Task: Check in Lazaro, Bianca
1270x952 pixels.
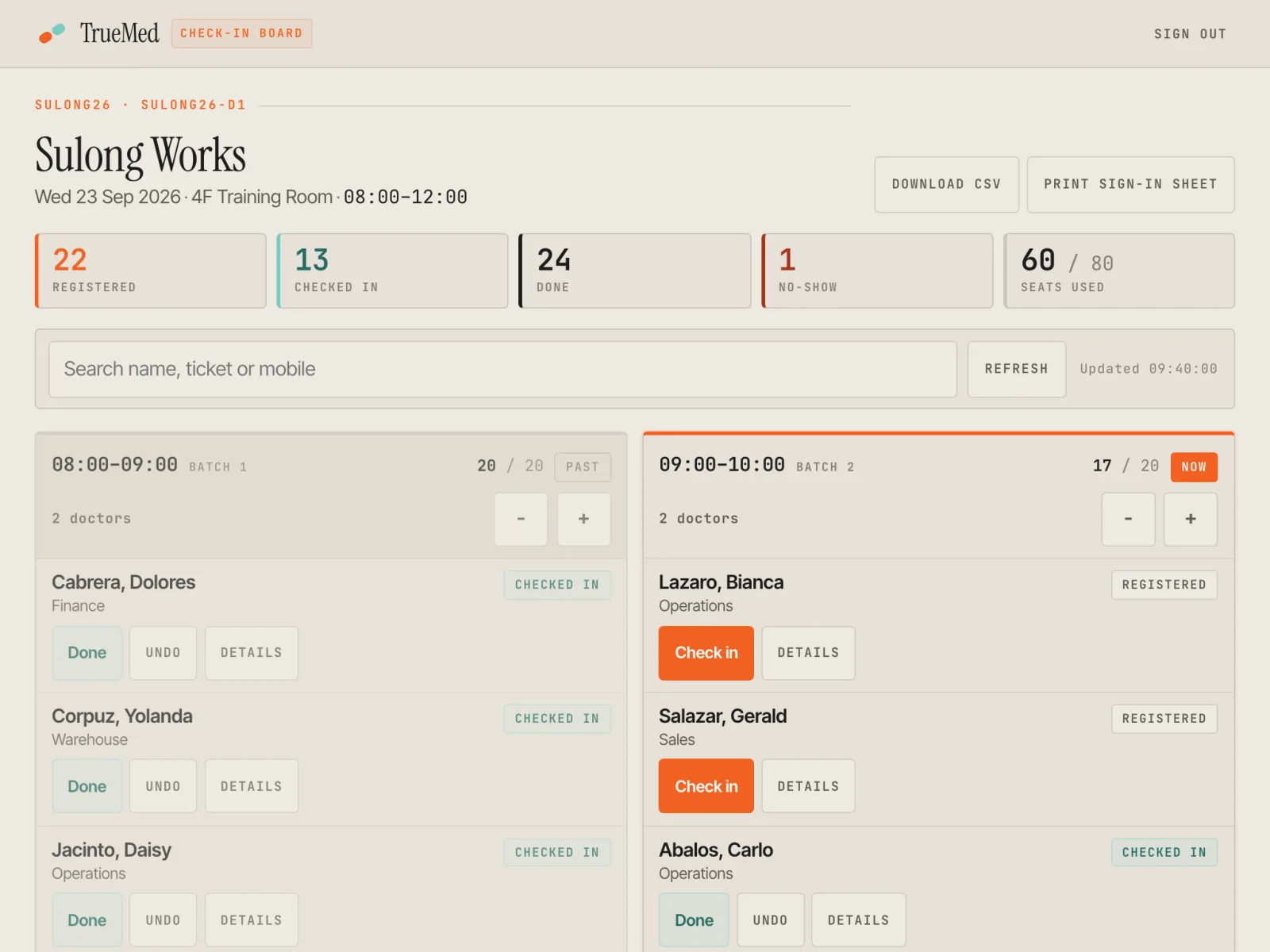Action: pos(706,653)
